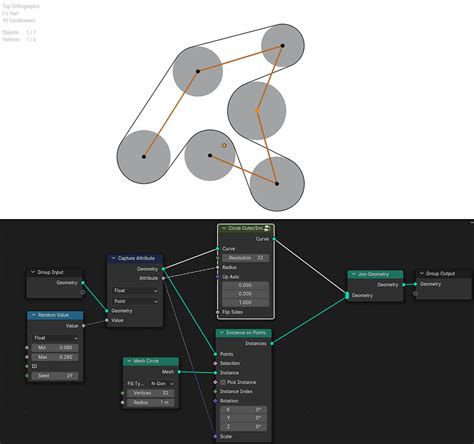Click the Instance Index input socket
The image size is (474, 444).
(215, 391)
